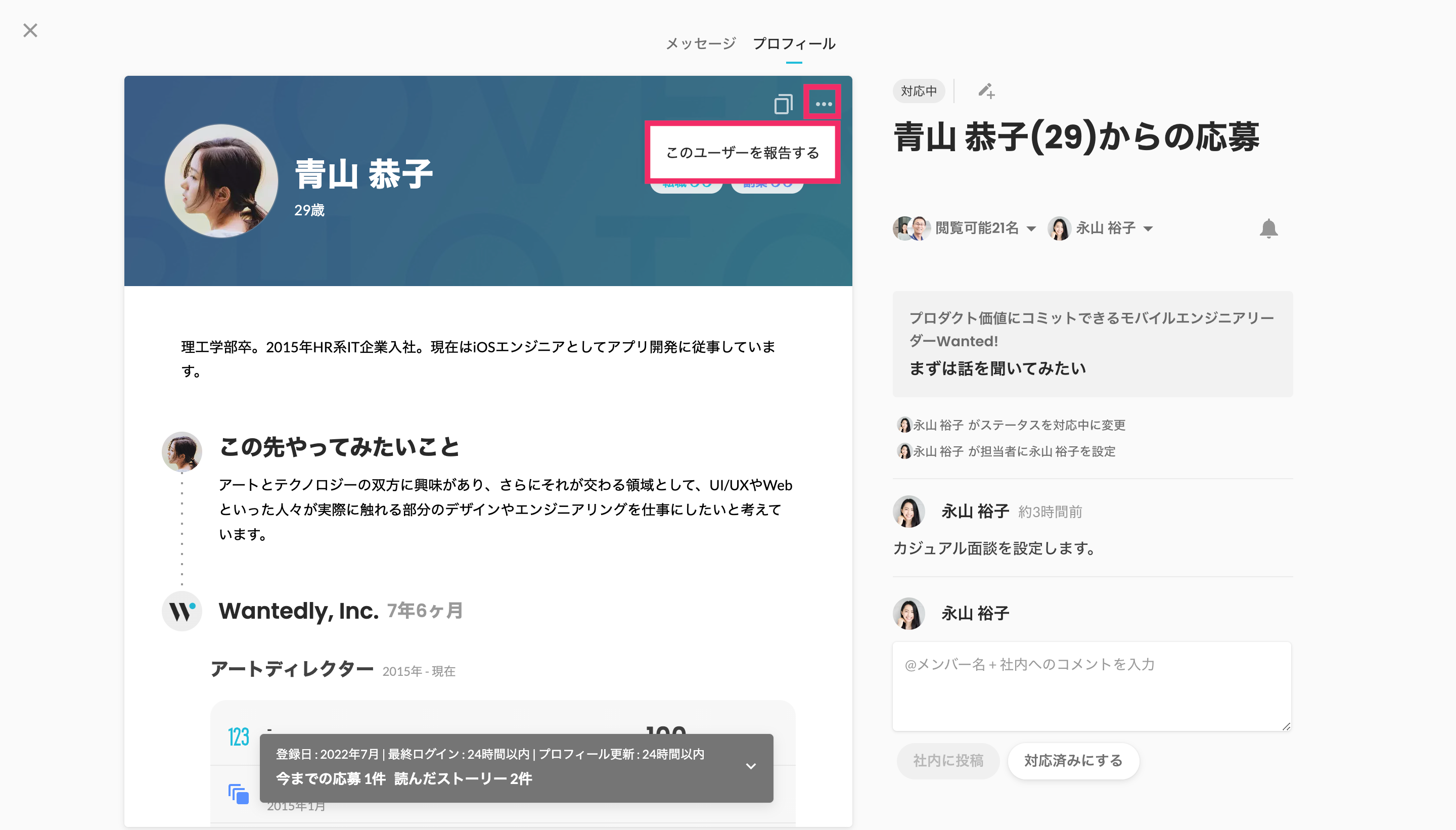Click 永山 裕子 avatar above comment box
This screenshot has height=830, width=1456.
[x=908, y=613]
